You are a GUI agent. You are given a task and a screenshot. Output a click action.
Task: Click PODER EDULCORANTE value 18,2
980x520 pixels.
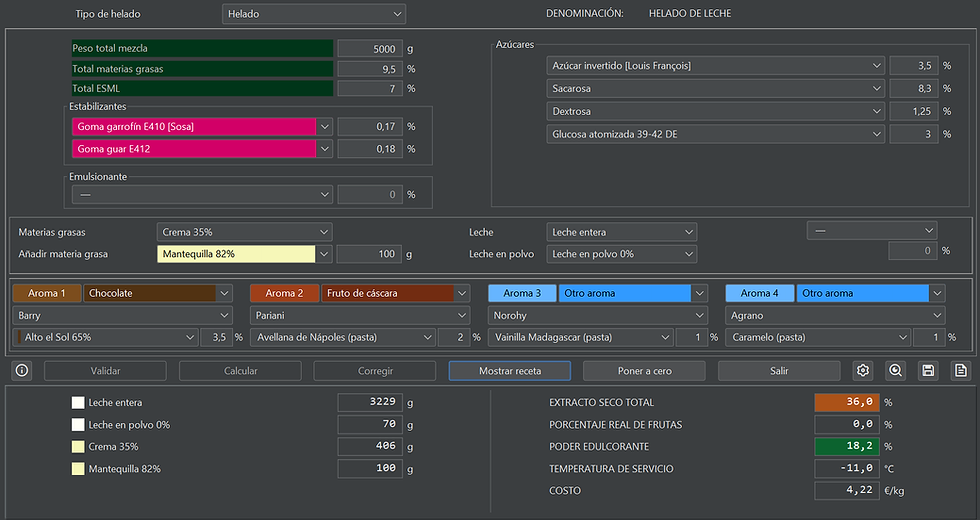point(847,446)
